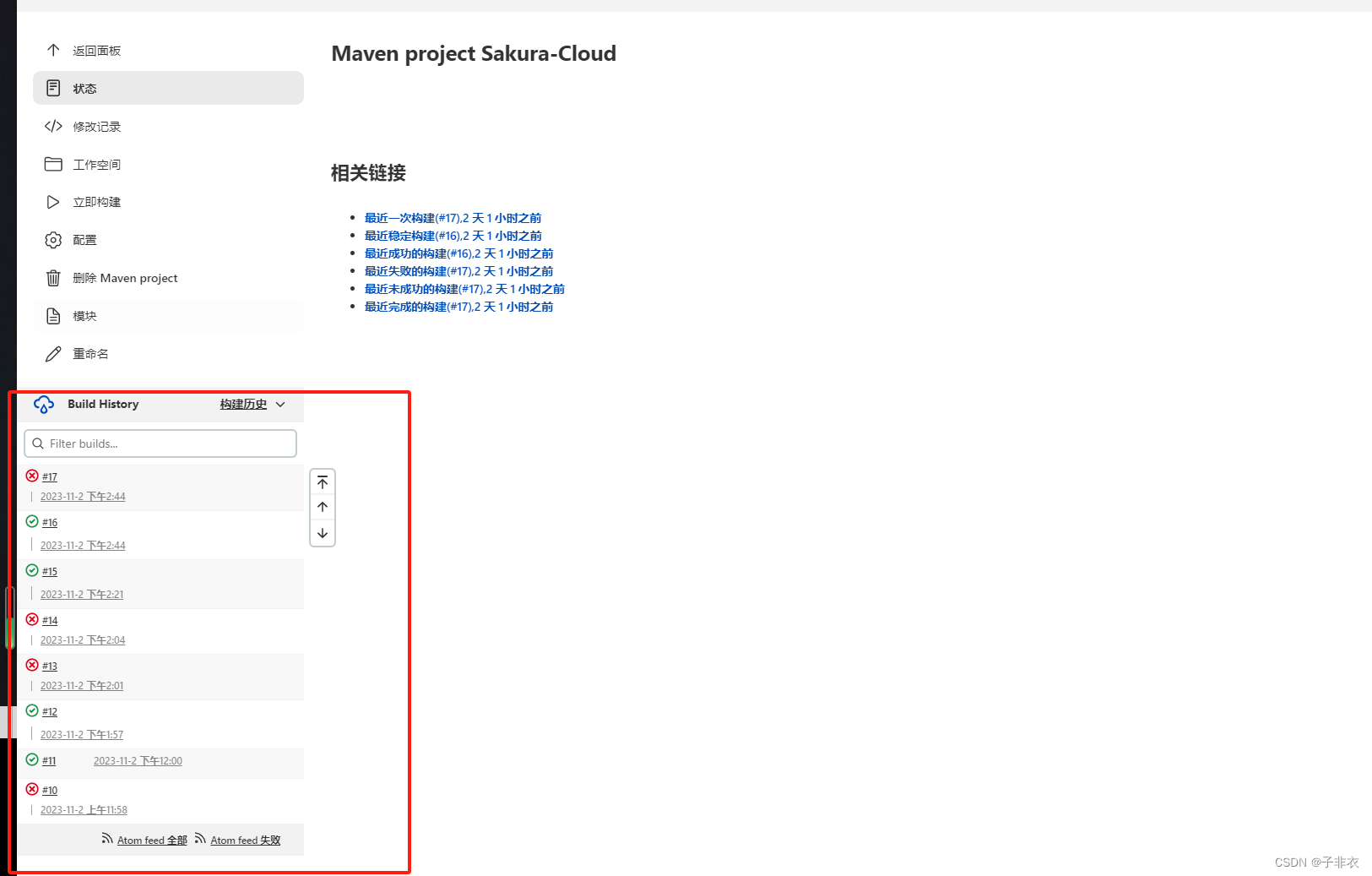The image size is (1372, 876).
Task: Click build #15 timestamp 下午2:21
Action: coord(82,595)
